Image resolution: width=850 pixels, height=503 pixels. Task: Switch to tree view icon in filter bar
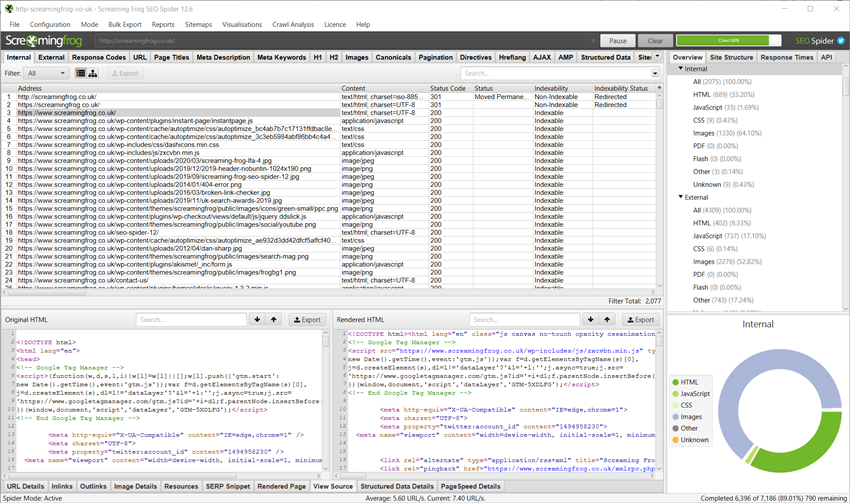click(93, 73)
